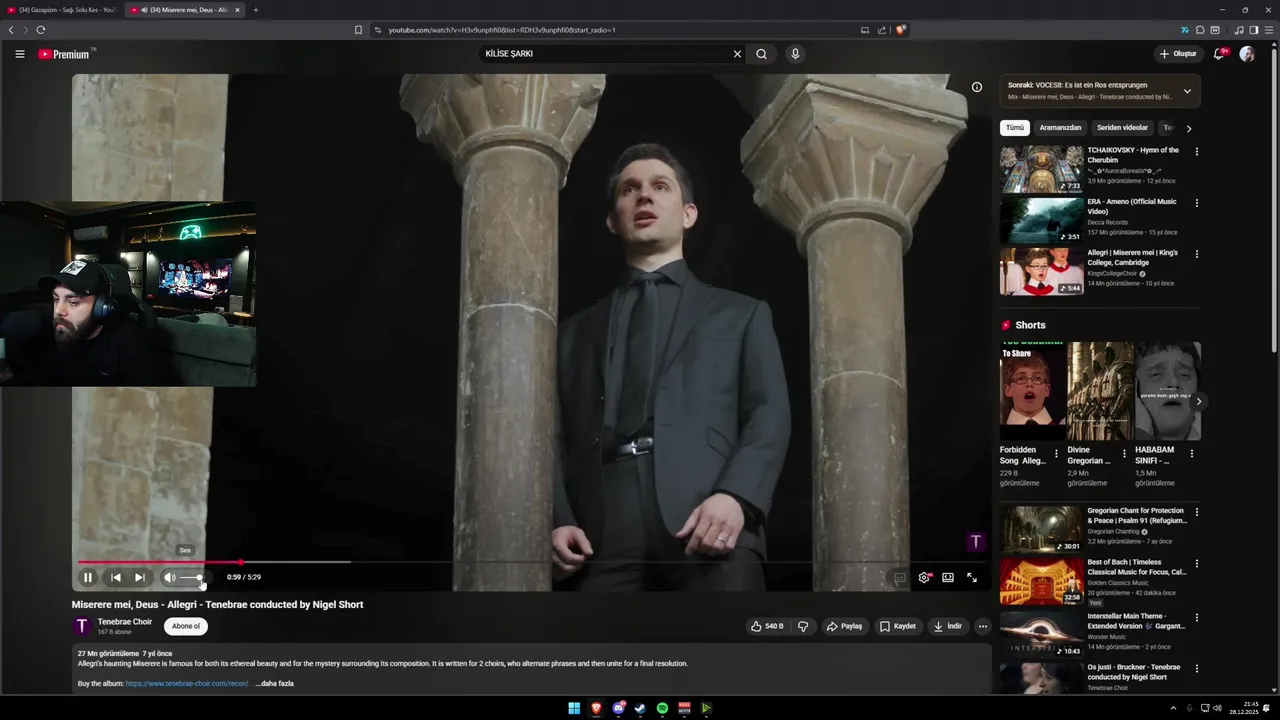
Task: Open Spotify from the taskbar
Action: pos(662,708)
